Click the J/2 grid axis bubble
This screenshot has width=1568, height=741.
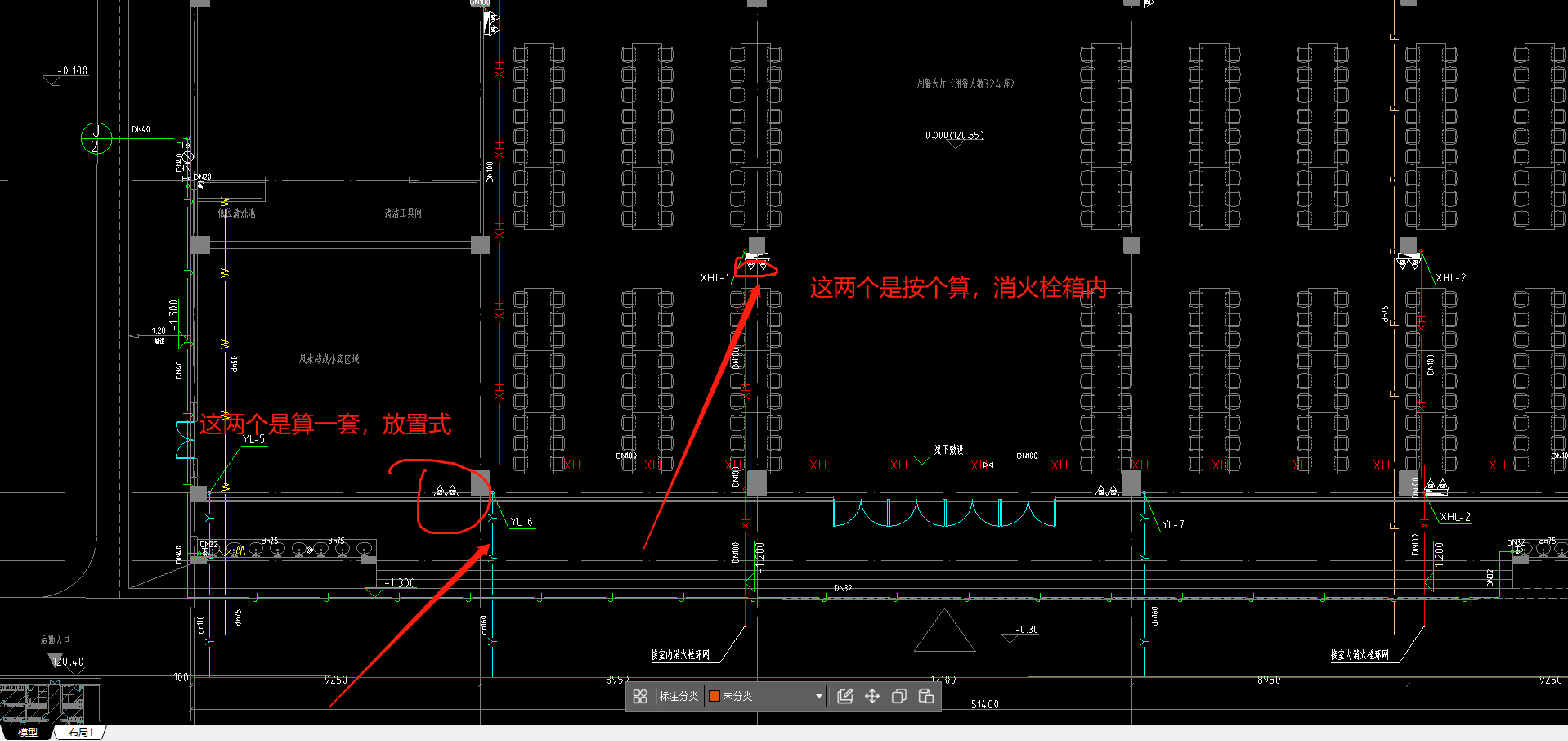pyautogui.click(x=96, y=138)
